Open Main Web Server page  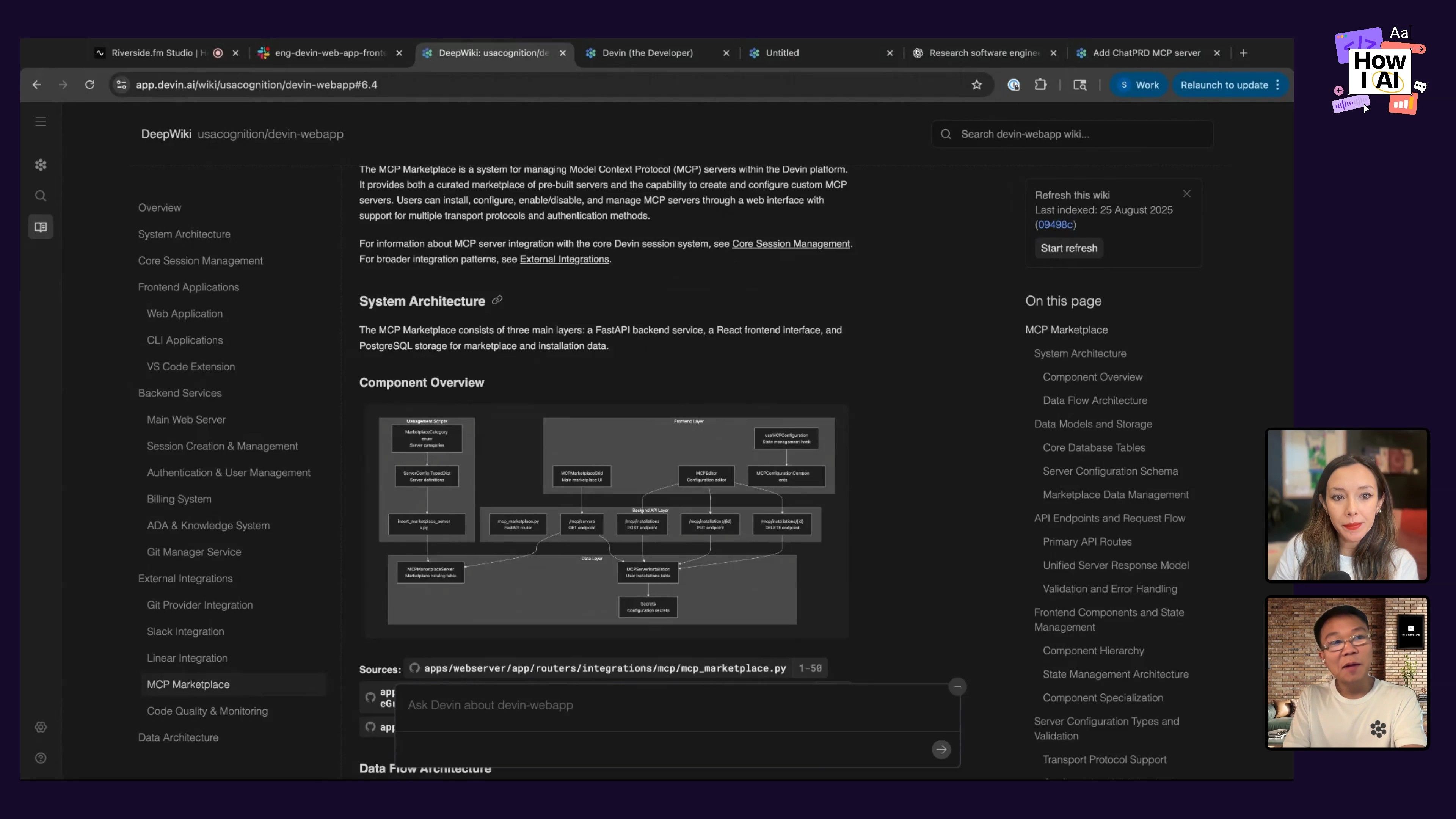[186, 420]
